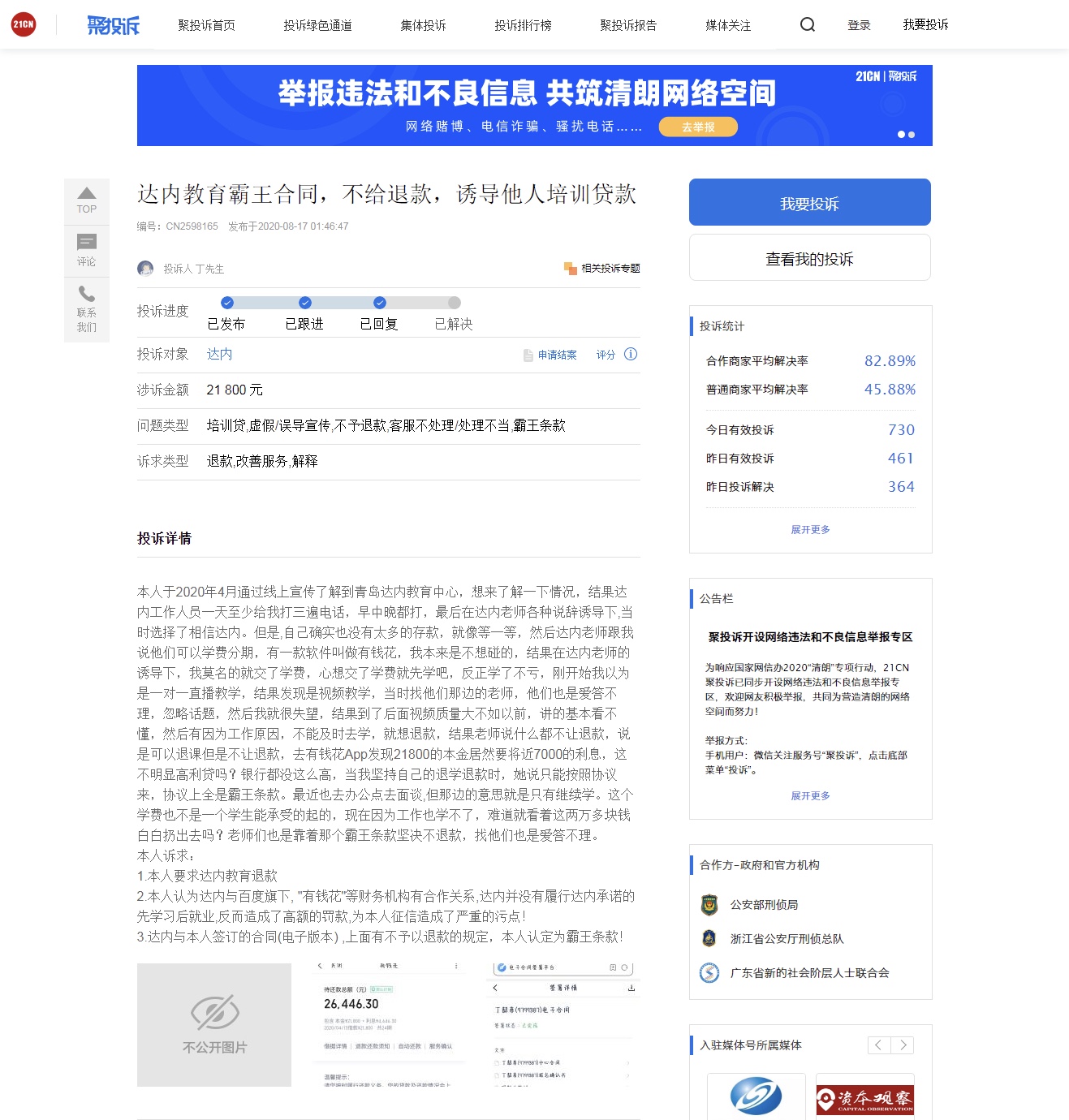The image size is (1069, 1120).
Task: Click the blue swirl media logo thumbnail
Action: tap(756, 1096)
